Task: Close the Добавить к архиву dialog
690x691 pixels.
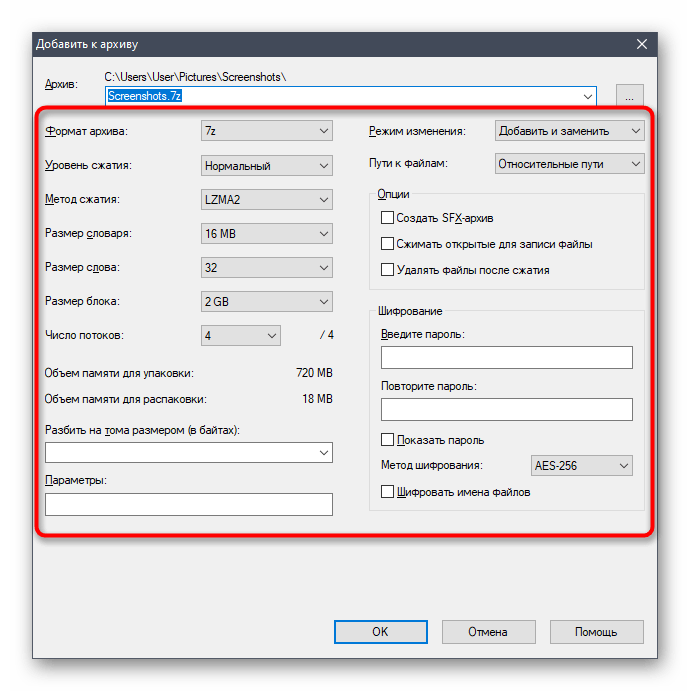Action: [642, 44]
